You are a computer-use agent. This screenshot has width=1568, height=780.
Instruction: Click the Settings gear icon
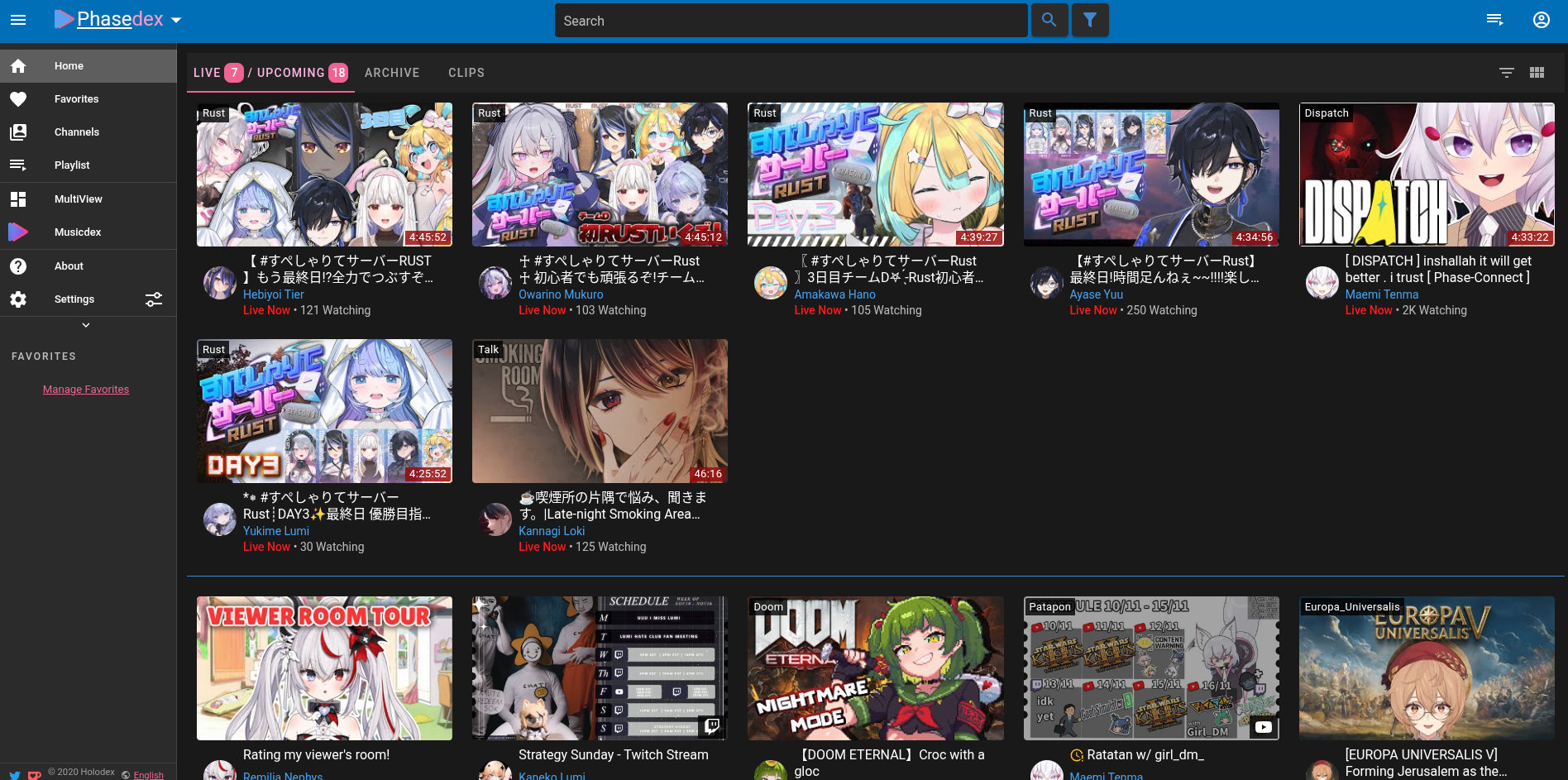18,299
